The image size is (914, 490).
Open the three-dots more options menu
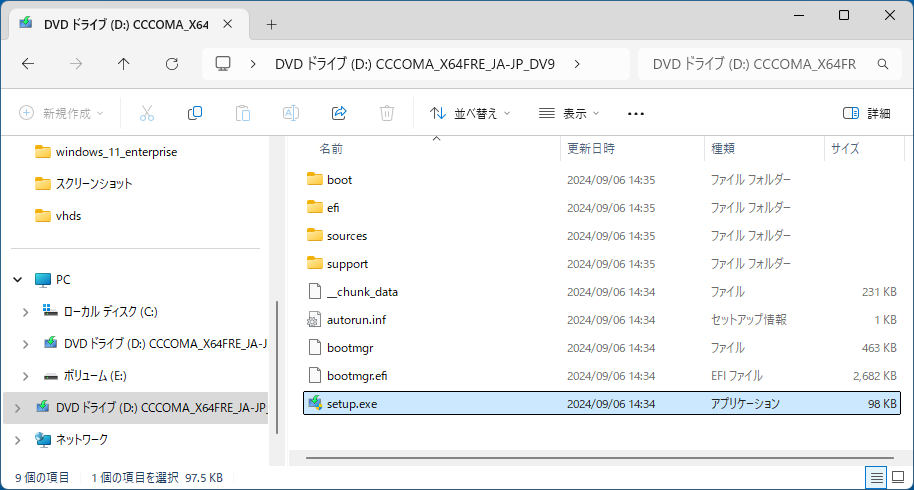tap(635, 114)
